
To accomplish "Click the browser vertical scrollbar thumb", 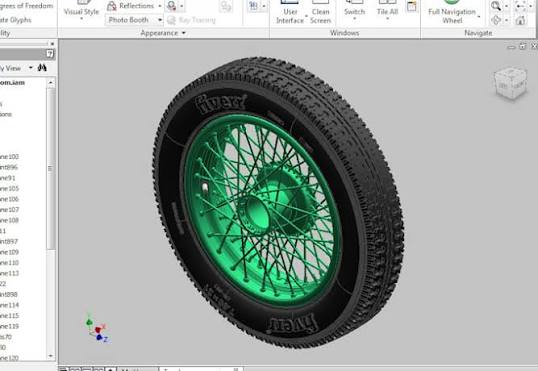I will pos(51,168).
